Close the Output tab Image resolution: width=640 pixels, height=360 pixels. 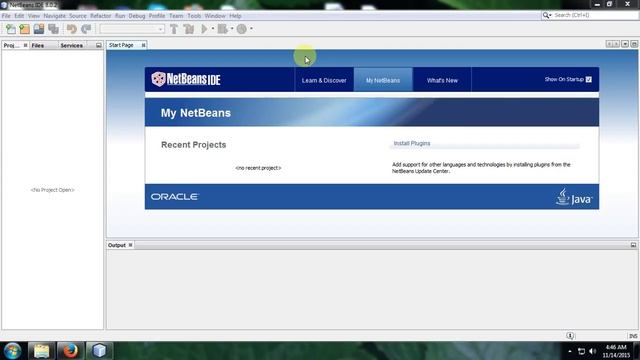click(x=130, y=245)
